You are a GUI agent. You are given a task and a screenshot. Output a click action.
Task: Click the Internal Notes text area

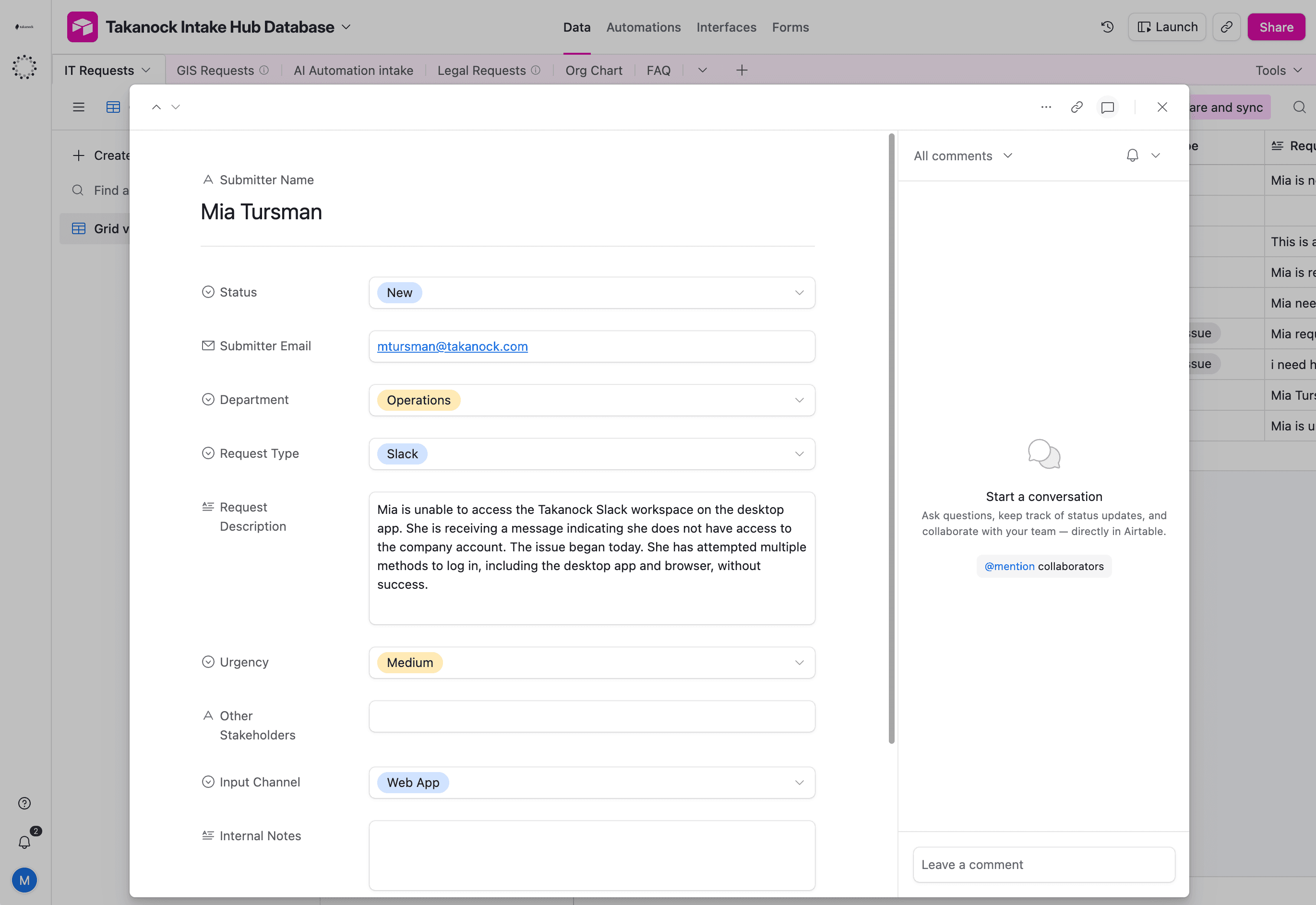[x=592, y=856]
